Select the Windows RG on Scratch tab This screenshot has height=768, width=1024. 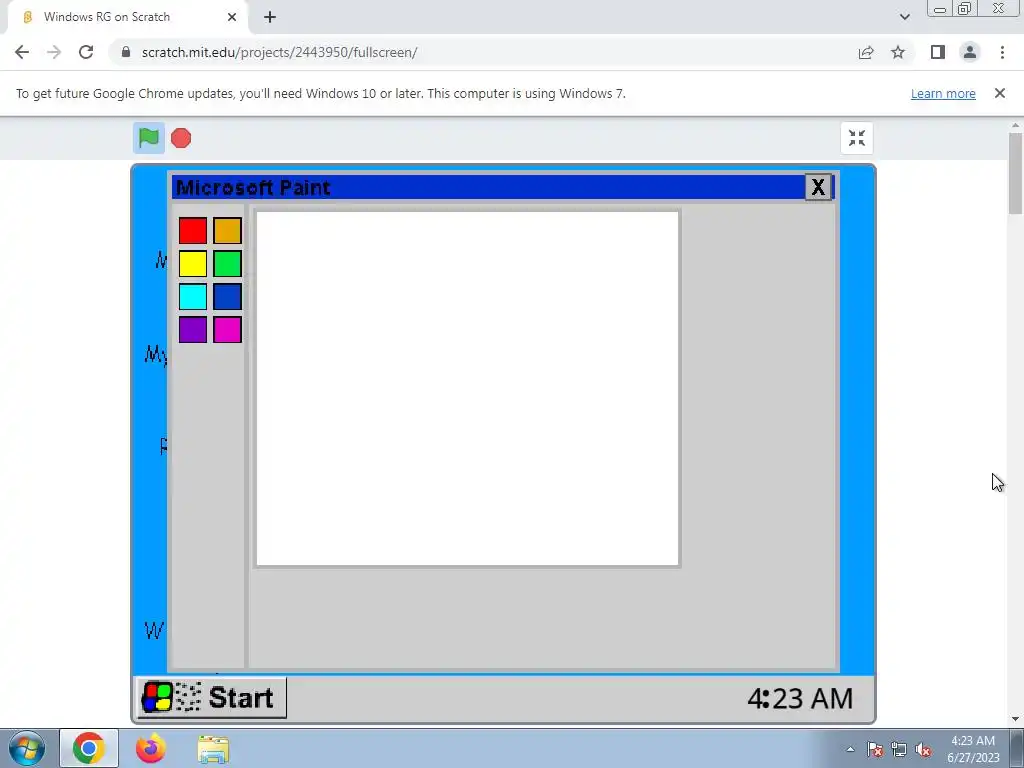pos(128,17)
